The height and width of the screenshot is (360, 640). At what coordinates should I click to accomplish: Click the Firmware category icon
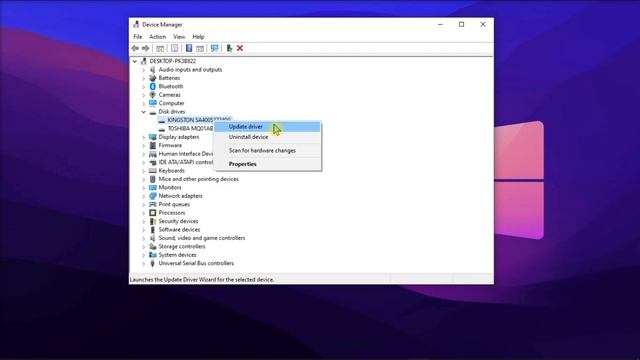tap(153, 145)
